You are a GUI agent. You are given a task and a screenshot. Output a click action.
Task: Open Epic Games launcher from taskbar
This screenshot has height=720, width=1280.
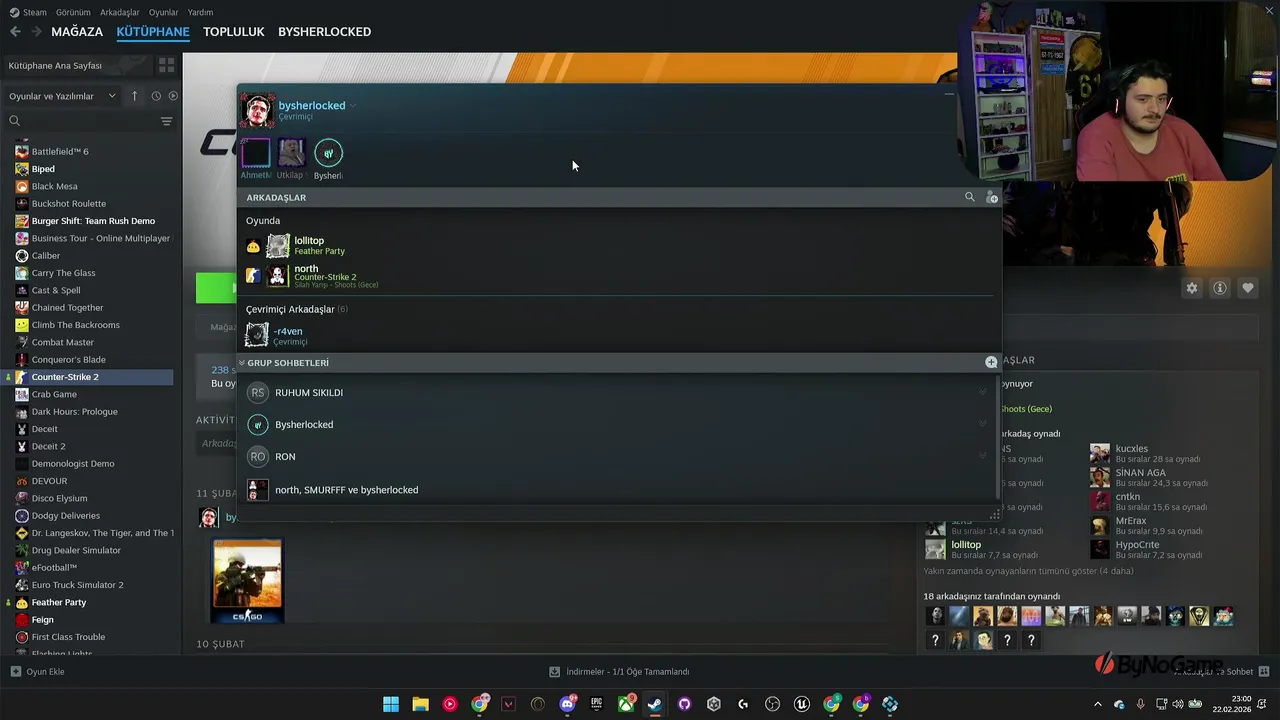[597, 704]
